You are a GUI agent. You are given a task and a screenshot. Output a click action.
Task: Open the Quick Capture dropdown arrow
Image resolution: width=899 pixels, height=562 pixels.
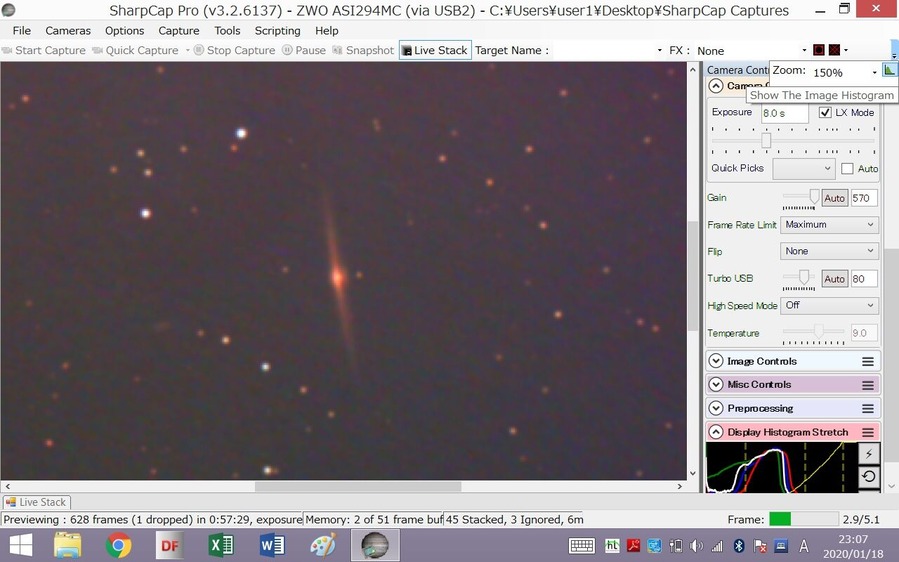coord(187,50)
